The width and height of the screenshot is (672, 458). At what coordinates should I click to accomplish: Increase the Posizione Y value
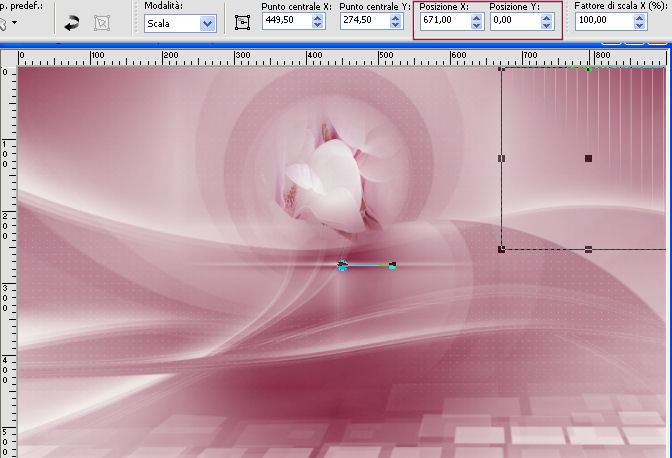click(x=546, y=18)
